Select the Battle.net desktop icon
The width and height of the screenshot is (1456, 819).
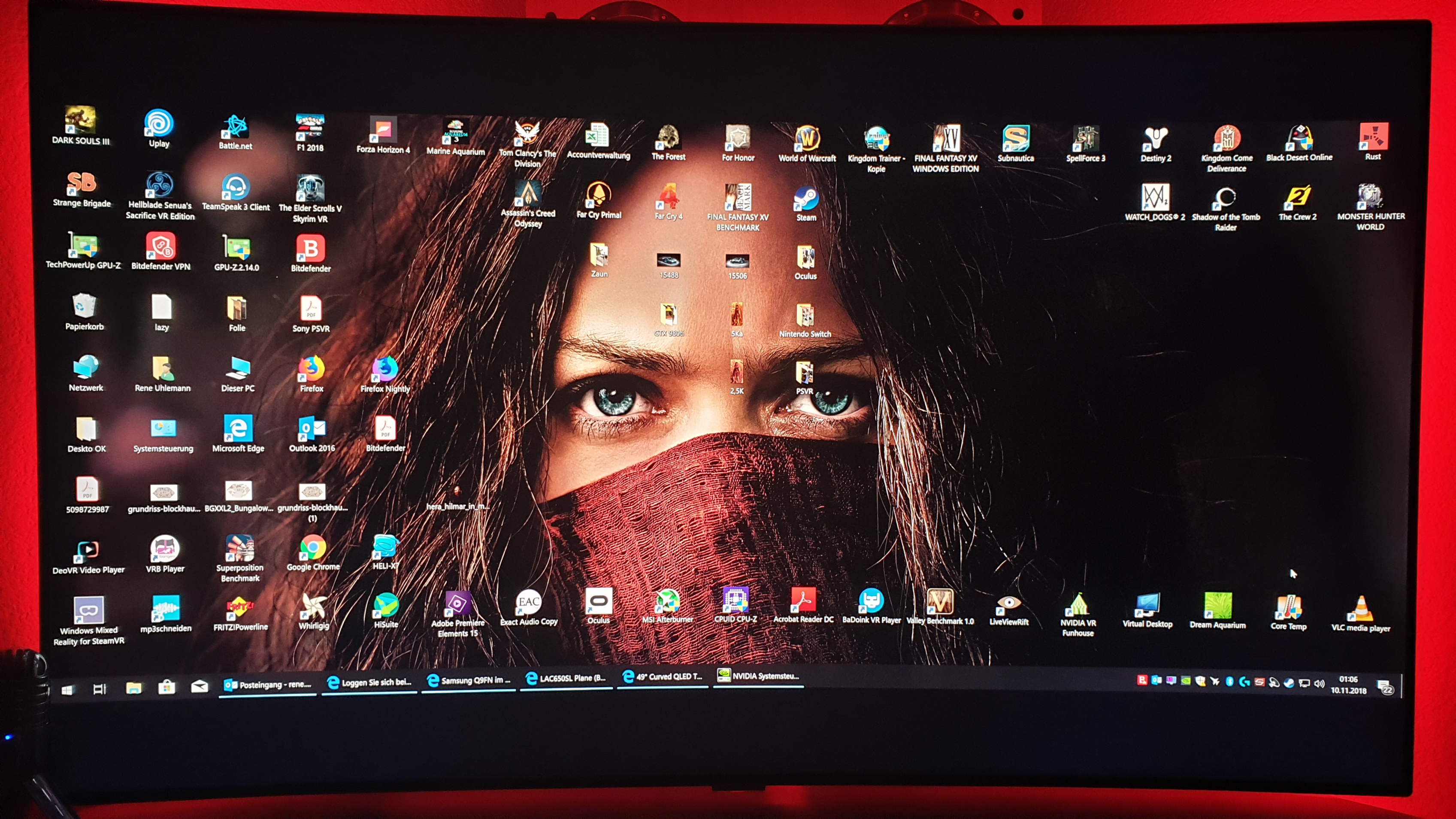pyautogui.click(x=235, y=132)
